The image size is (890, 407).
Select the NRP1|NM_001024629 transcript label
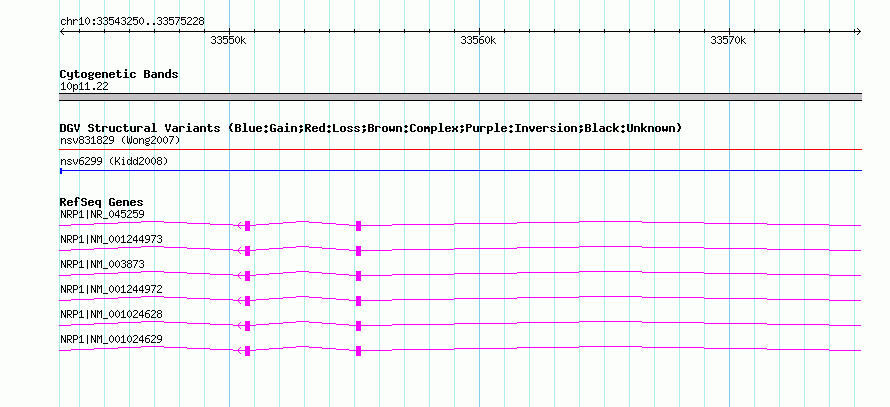tap(111, 339)
